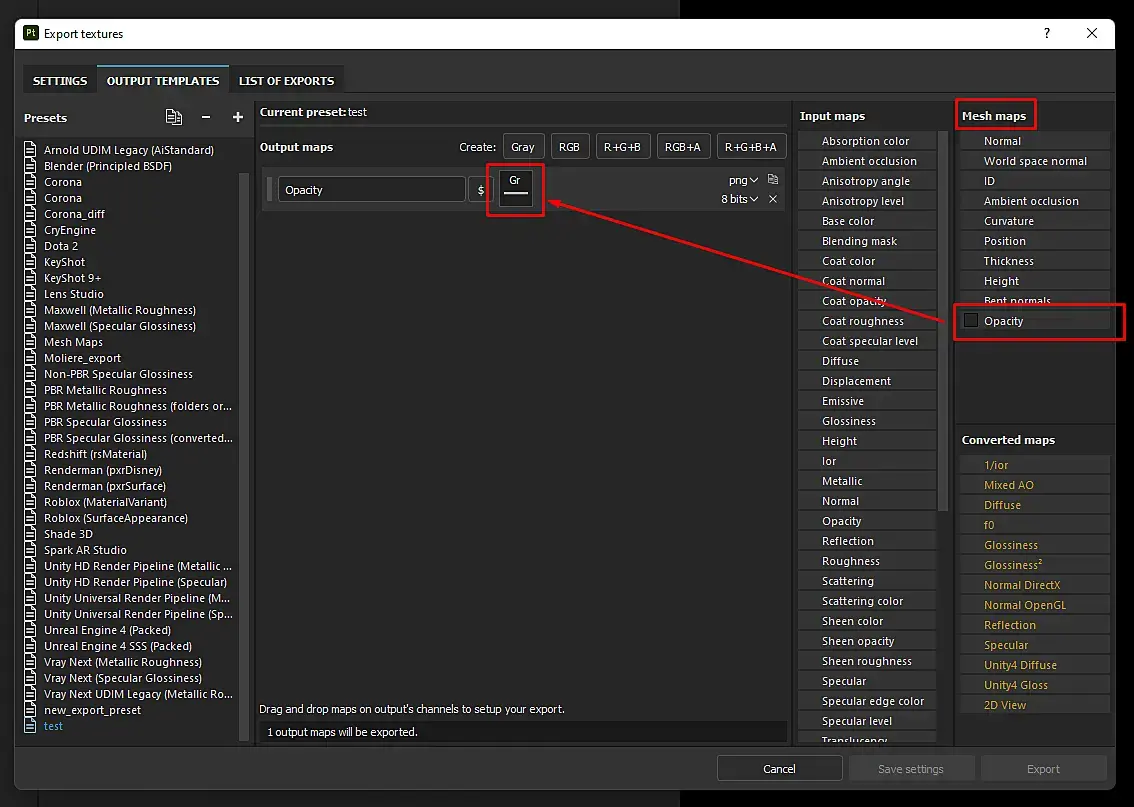Click the blue document icon of test preset

click(30, 726)
